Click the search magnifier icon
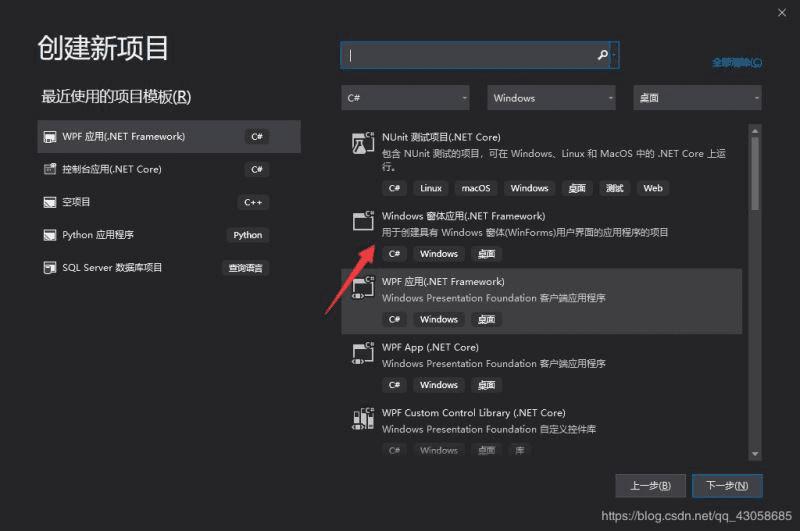Image resolution: width=800 pixels, height=531 pixels. (603, 55)
